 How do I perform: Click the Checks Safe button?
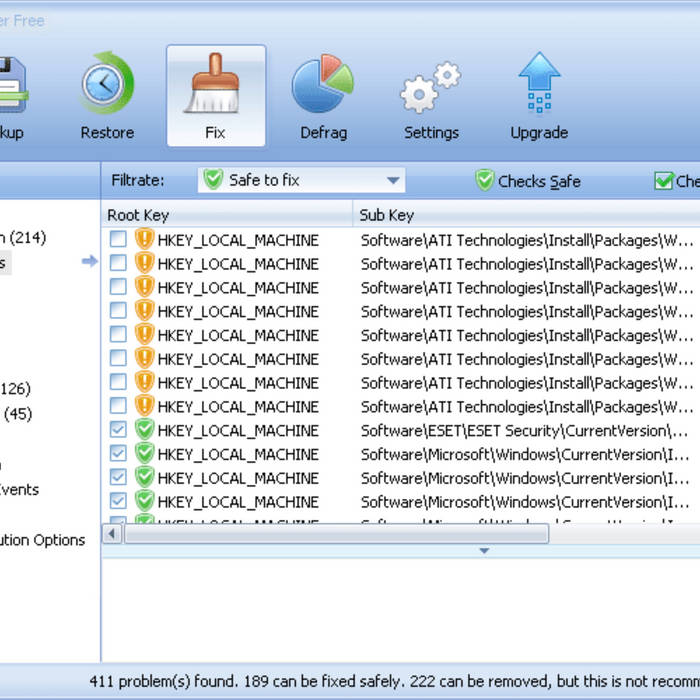point(528,181)
